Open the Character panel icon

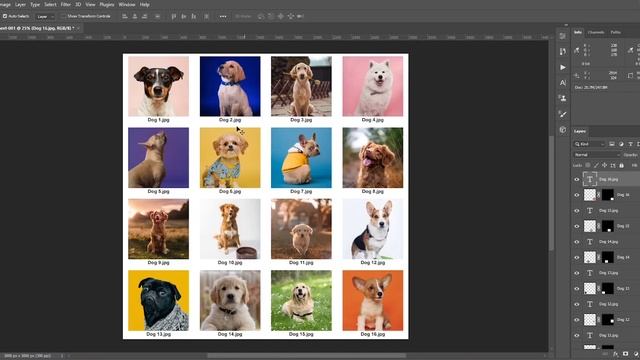pyautogui.click(x=563, y=83)
